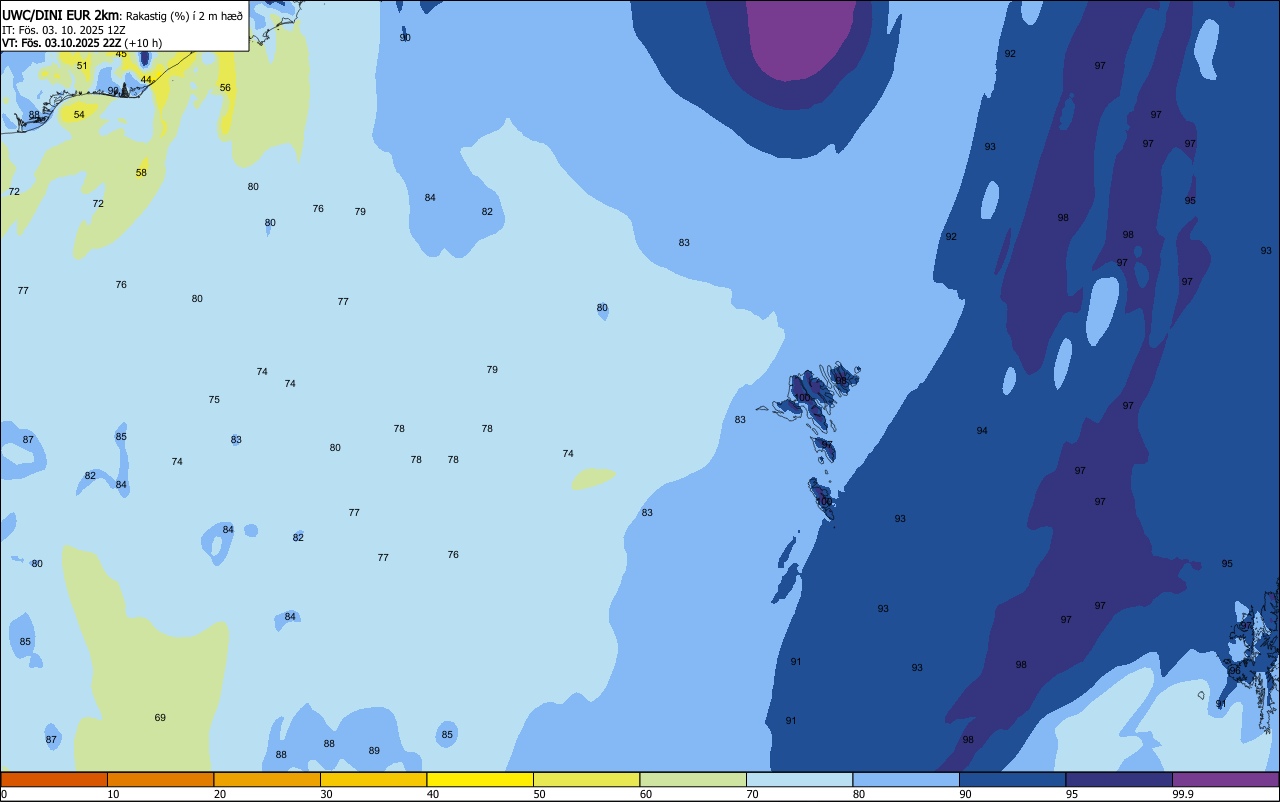Click the 95–99.9 indigo legend swatch
The image size is (1280, 802).
click(x=1119, y=779)
